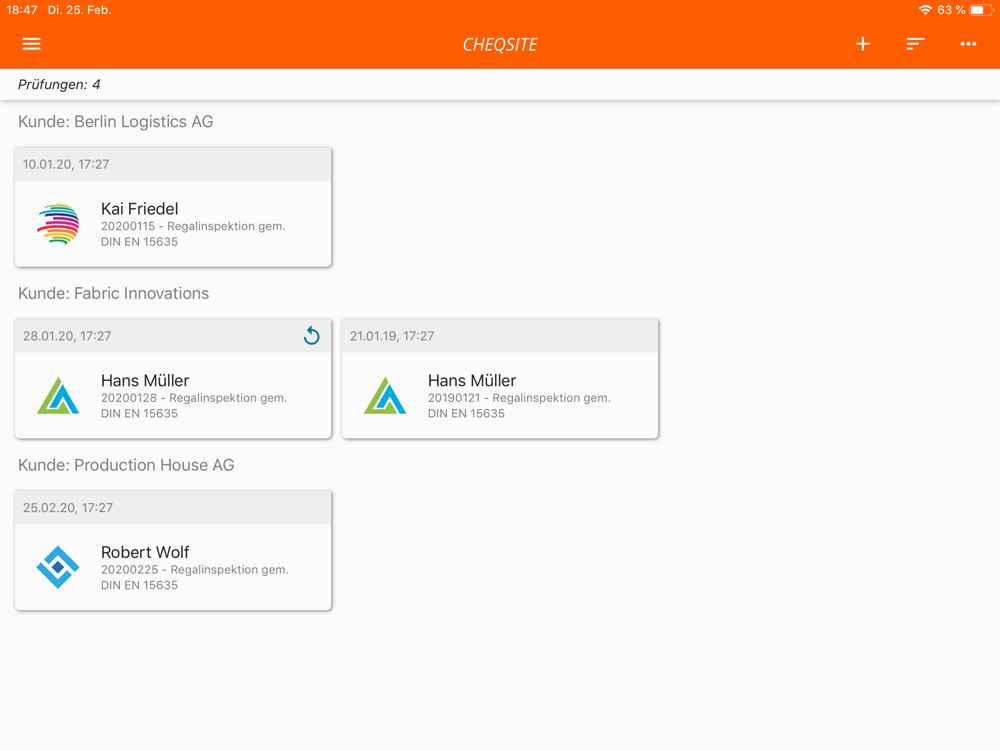The width and height of the screenshot is (1000, 750).
Task: Tap the battery indicator icon
Action: (x=982, y=10)
